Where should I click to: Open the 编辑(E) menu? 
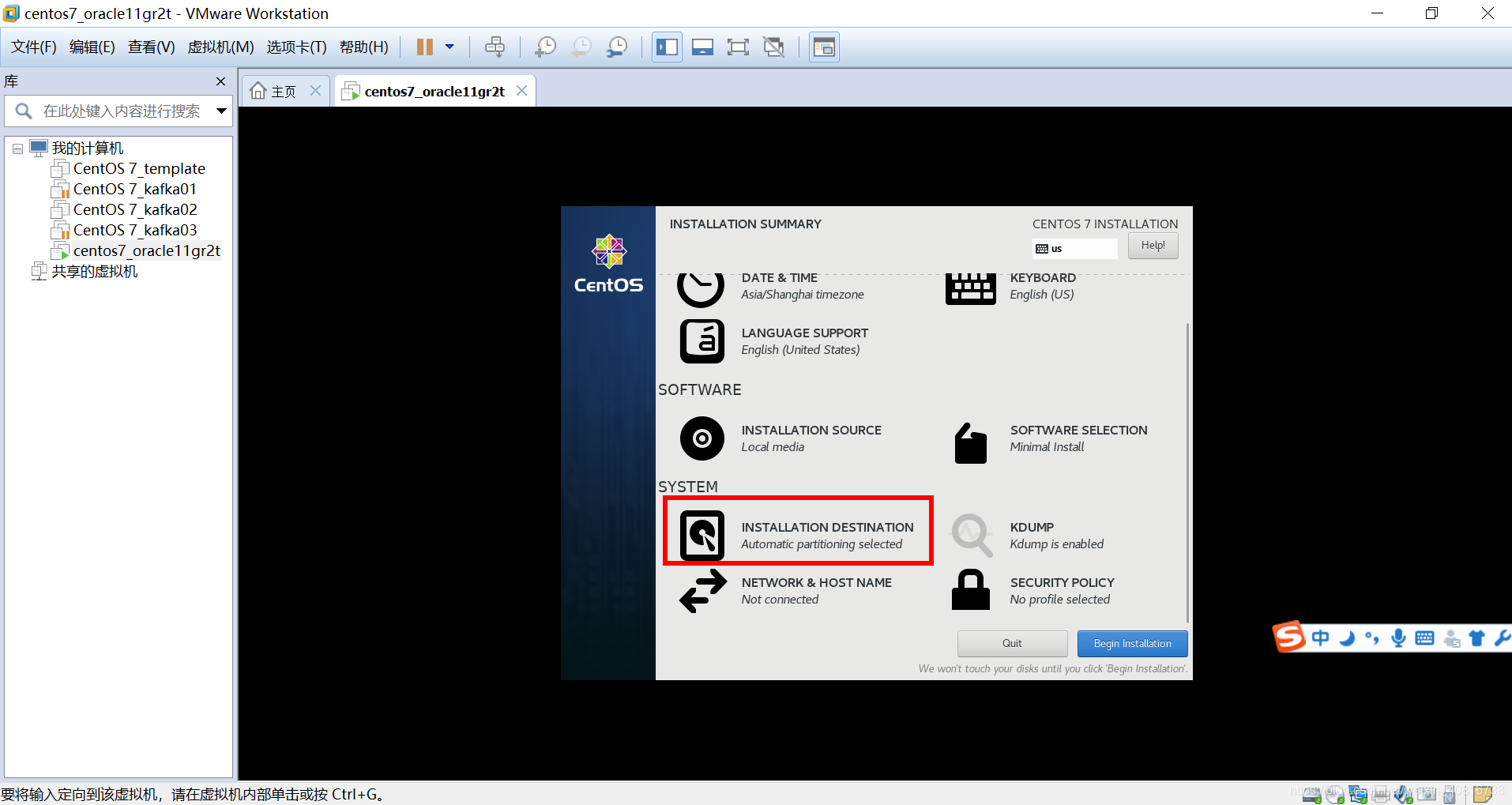pyautogui.click(x=92, y=47)
